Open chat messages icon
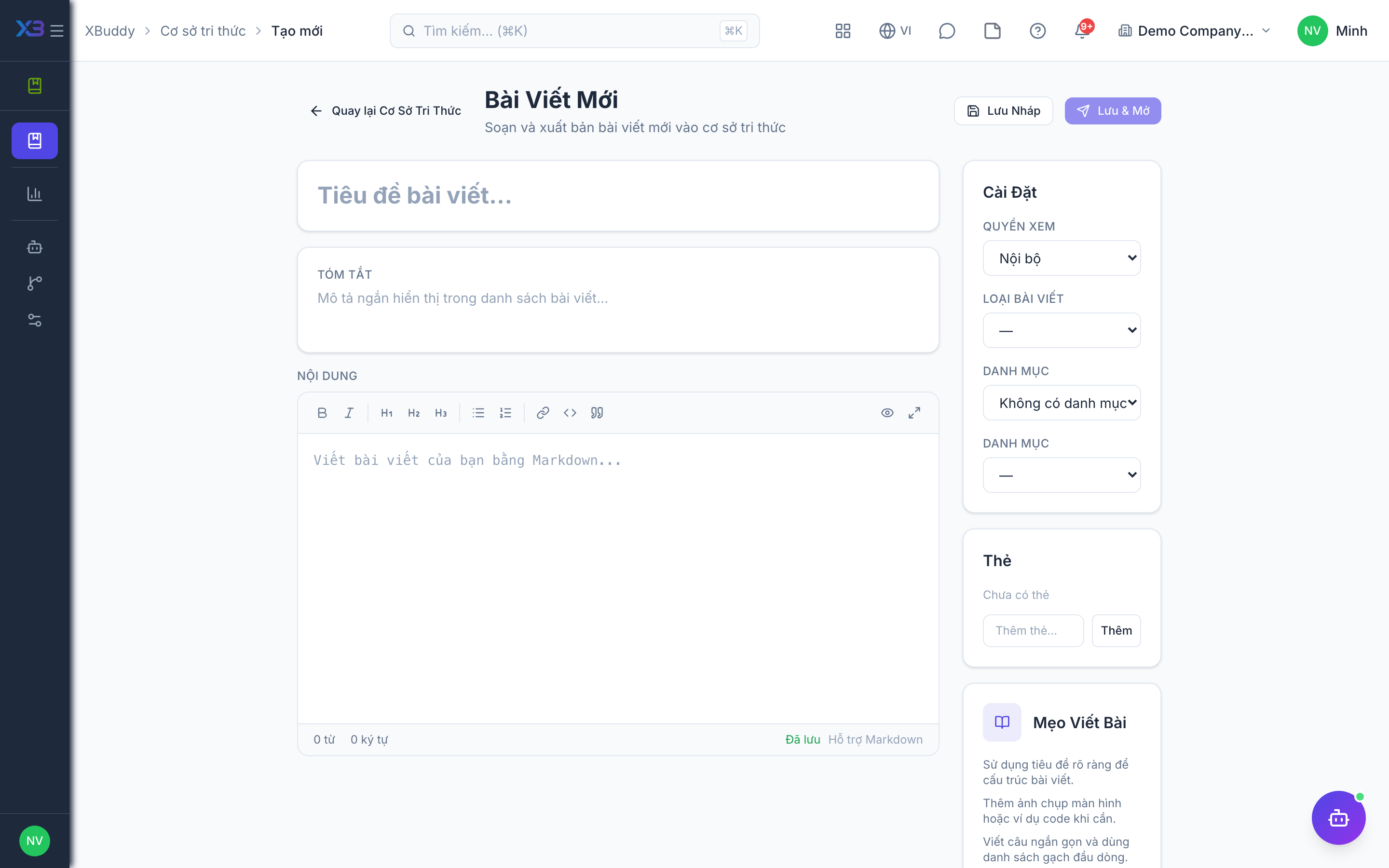 pos(947,31)
